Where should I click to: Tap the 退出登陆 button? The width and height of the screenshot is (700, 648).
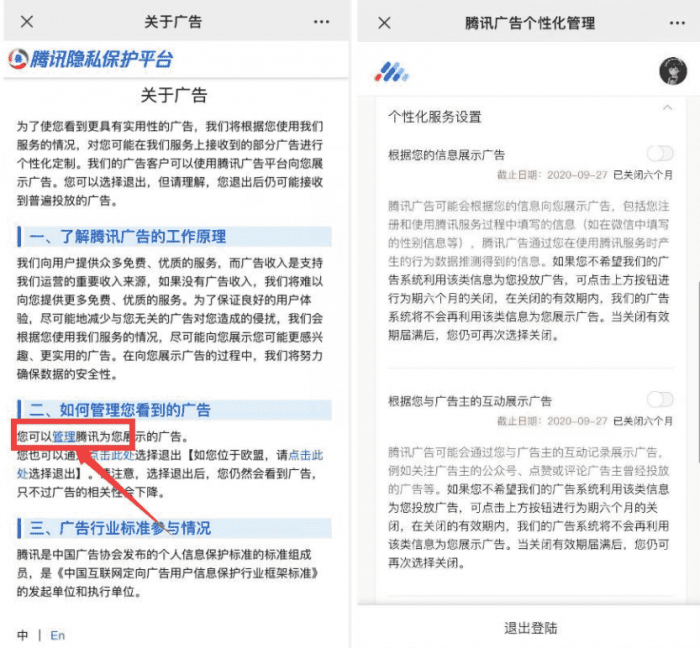coord(525,628)
